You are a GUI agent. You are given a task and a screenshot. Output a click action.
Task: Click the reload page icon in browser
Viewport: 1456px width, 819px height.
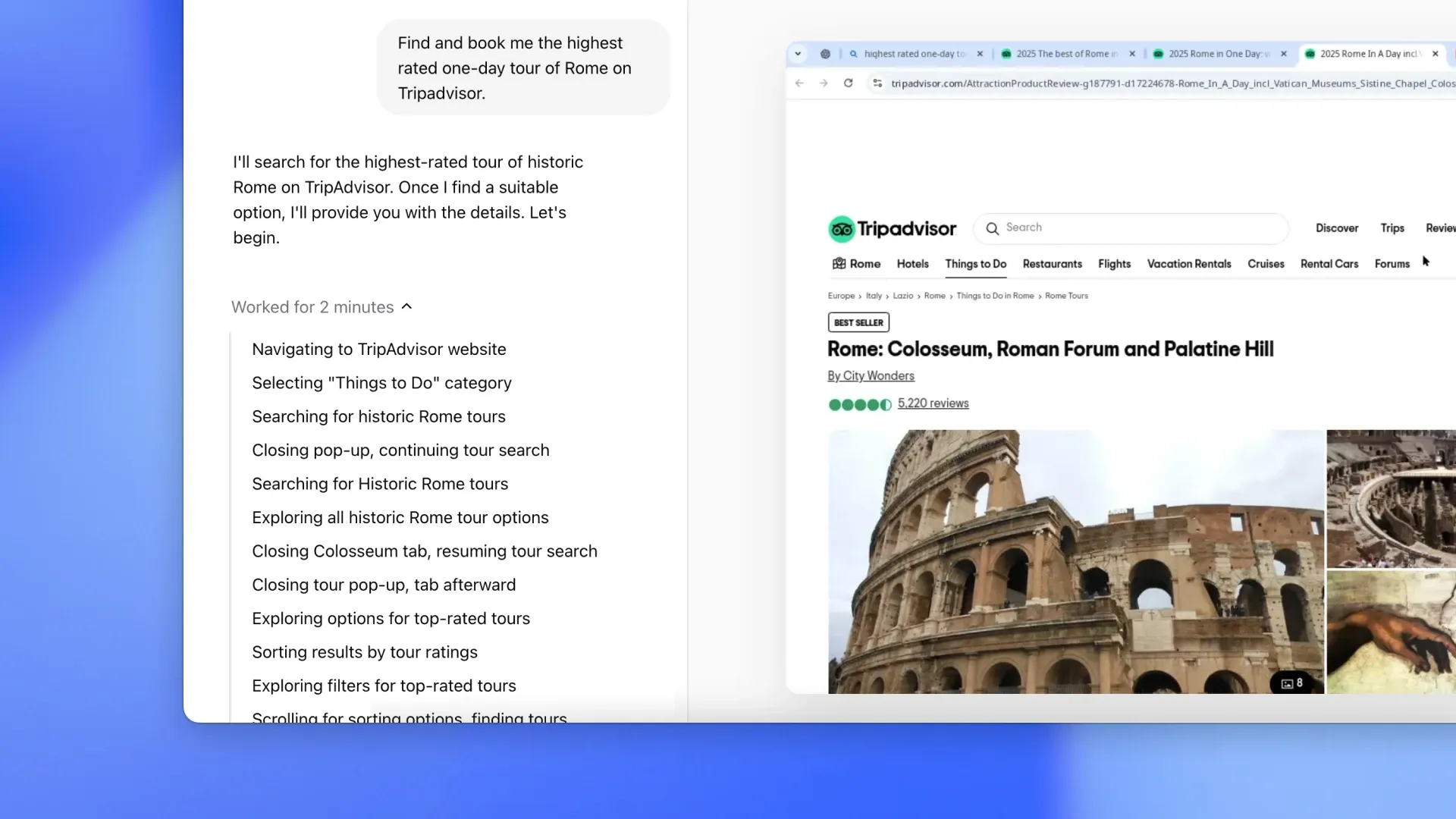[847, 82]
